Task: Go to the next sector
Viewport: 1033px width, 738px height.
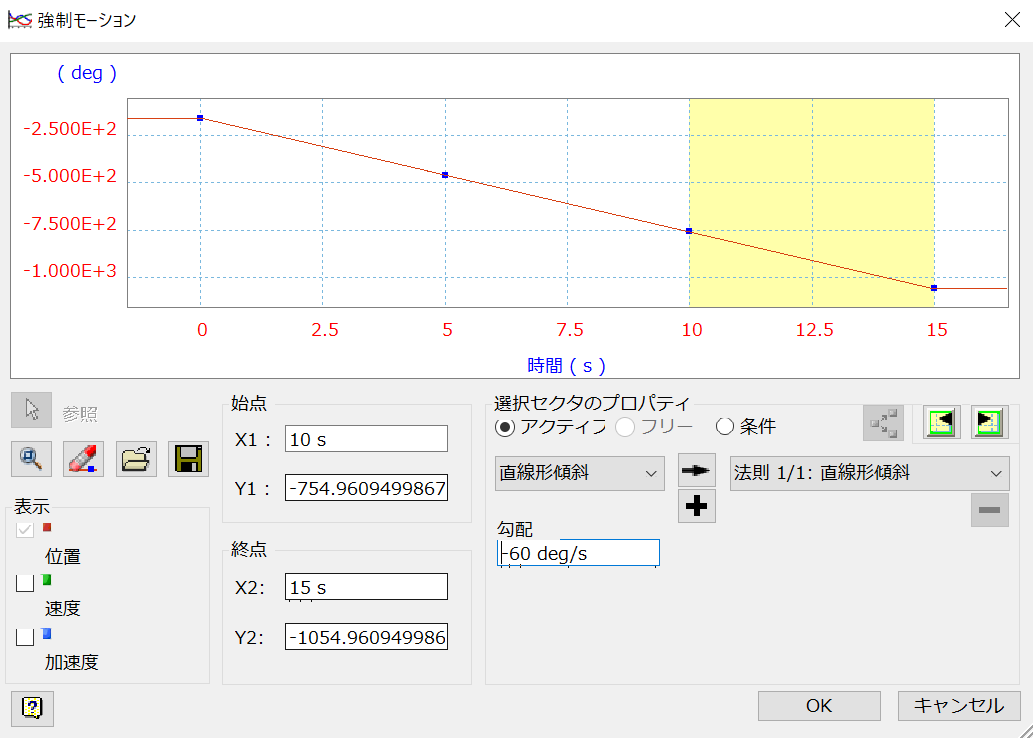Action: pyautogui.click(x=988, y=422)
